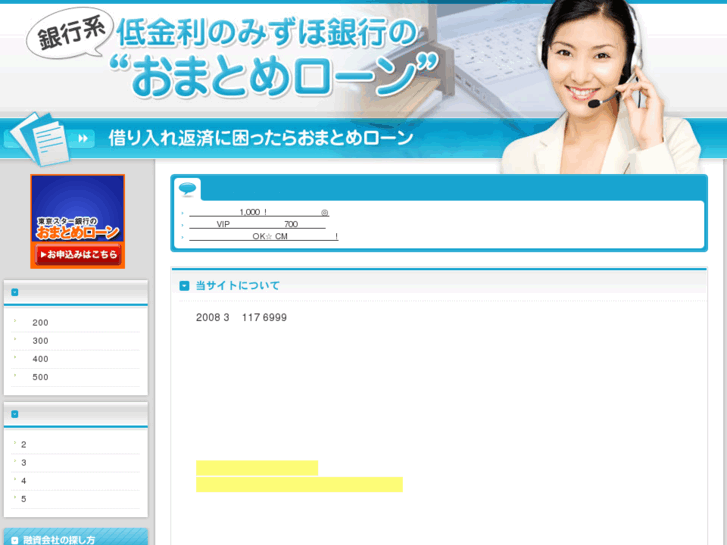Open the sidebar entry '3'

click(x=24, y=463)
